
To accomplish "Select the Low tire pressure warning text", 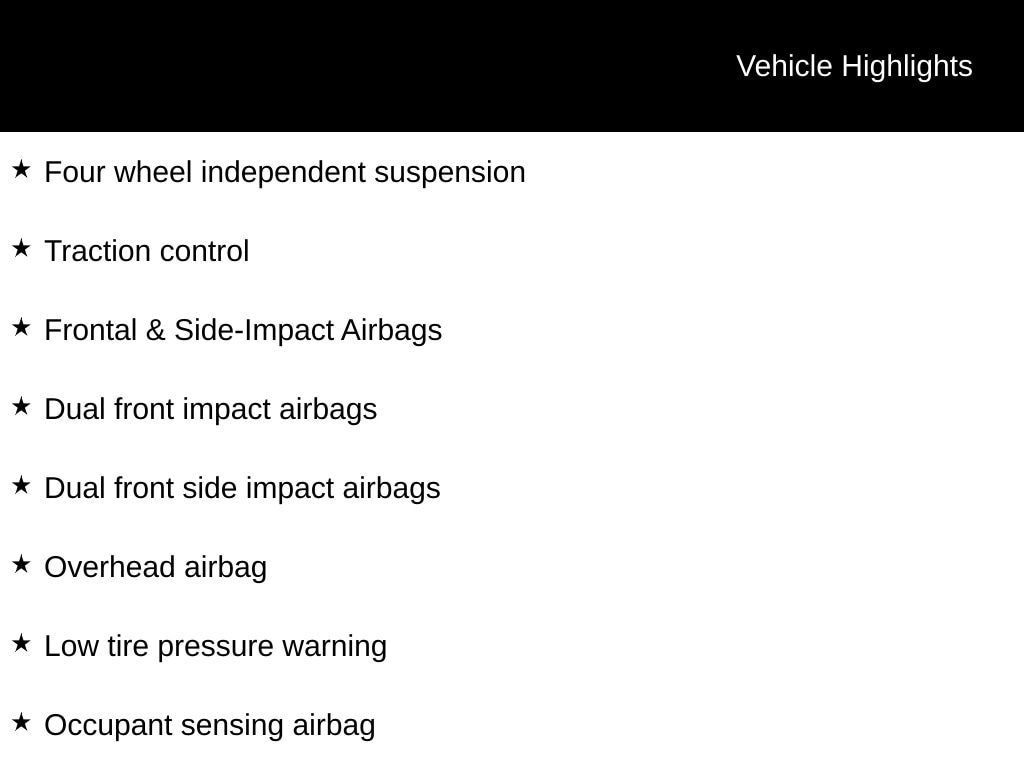I will 216,646.
